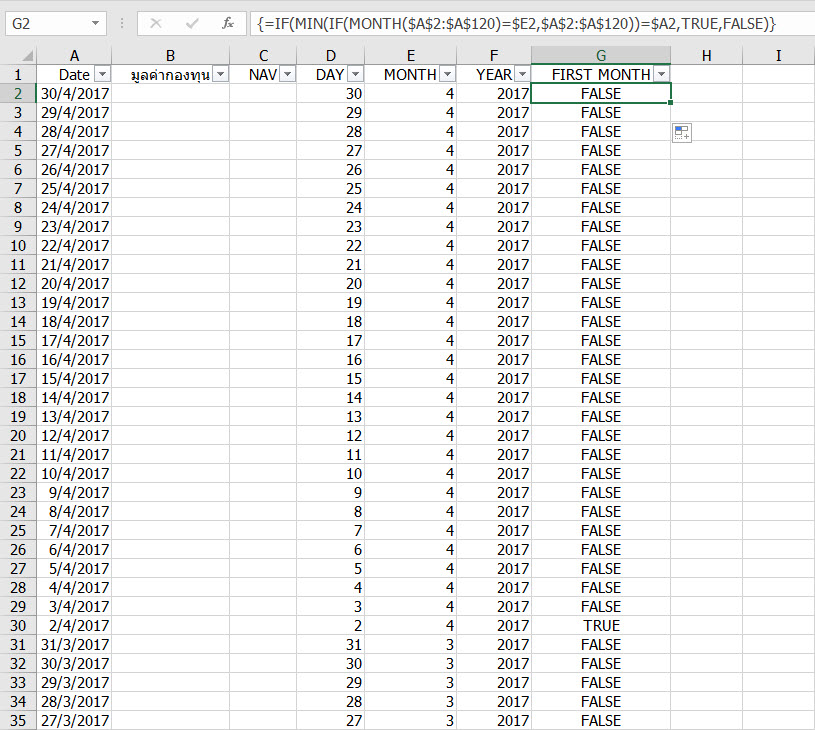Click the FIRST MONTH header cell label

pyautogui.click(x=601, y=74)
